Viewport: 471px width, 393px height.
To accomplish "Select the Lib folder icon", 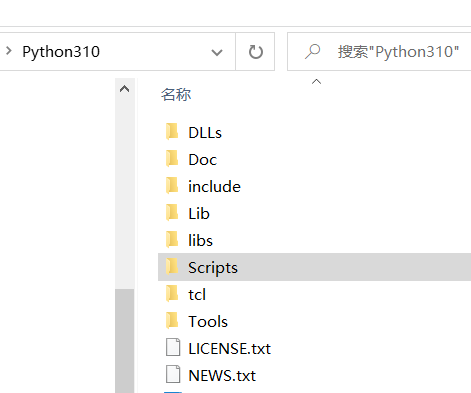I will point(172,213).
